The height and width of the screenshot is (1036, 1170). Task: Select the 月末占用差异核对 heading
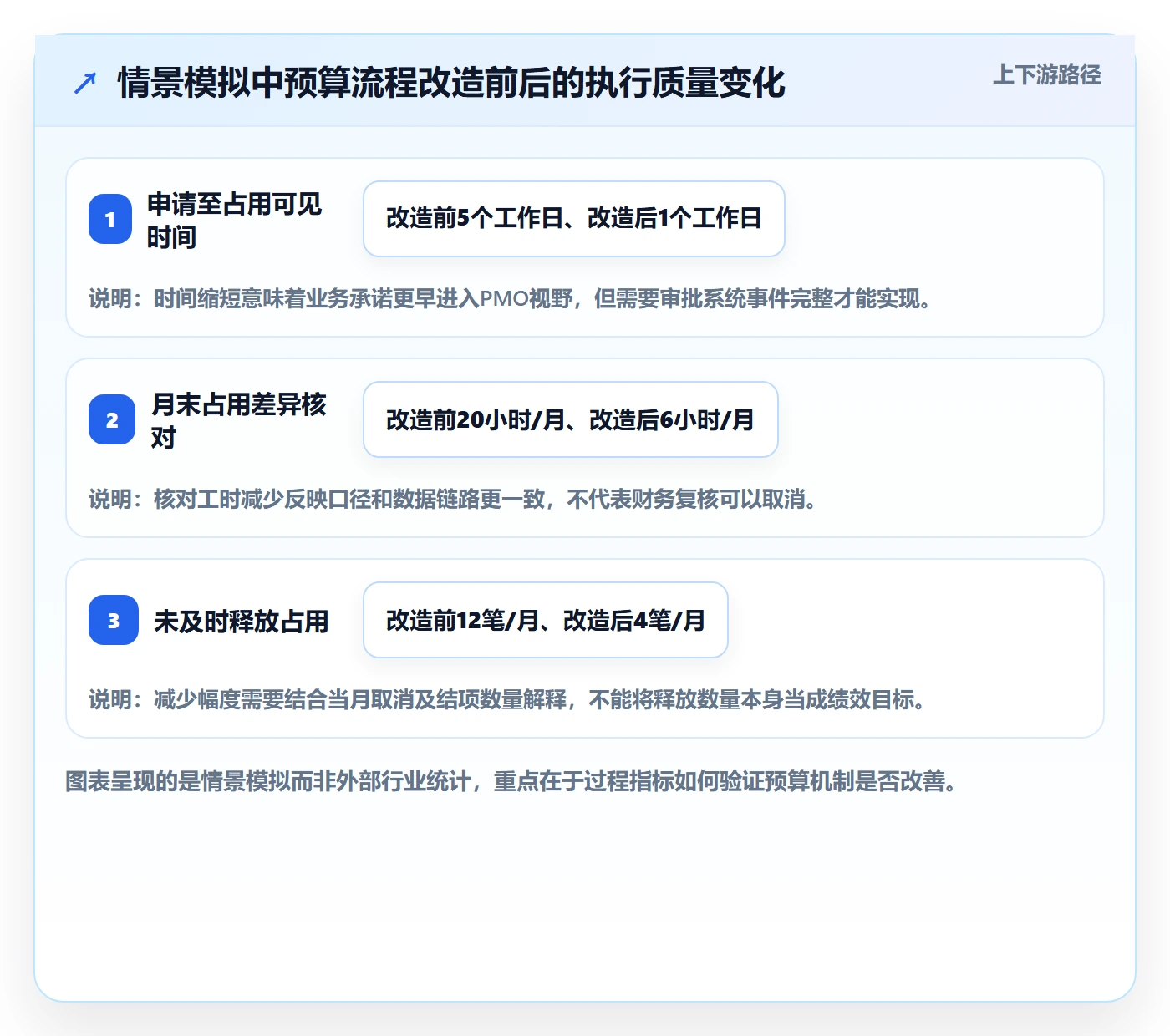point(238,420)
